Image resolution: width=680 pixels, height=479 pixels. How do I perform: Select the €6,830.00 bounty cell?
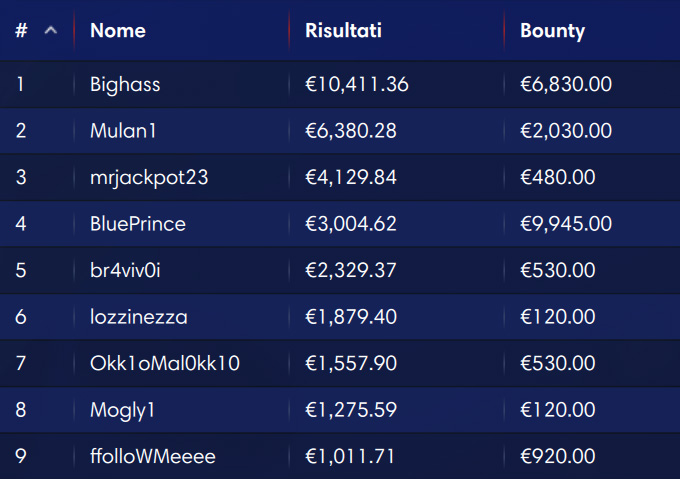[566, 84]
